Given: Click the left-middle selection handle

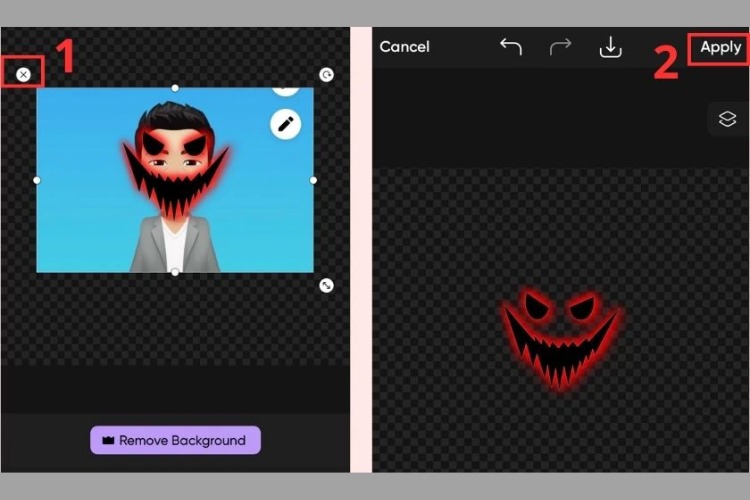Looking at the screenshot, I should [x=37, y=180].
